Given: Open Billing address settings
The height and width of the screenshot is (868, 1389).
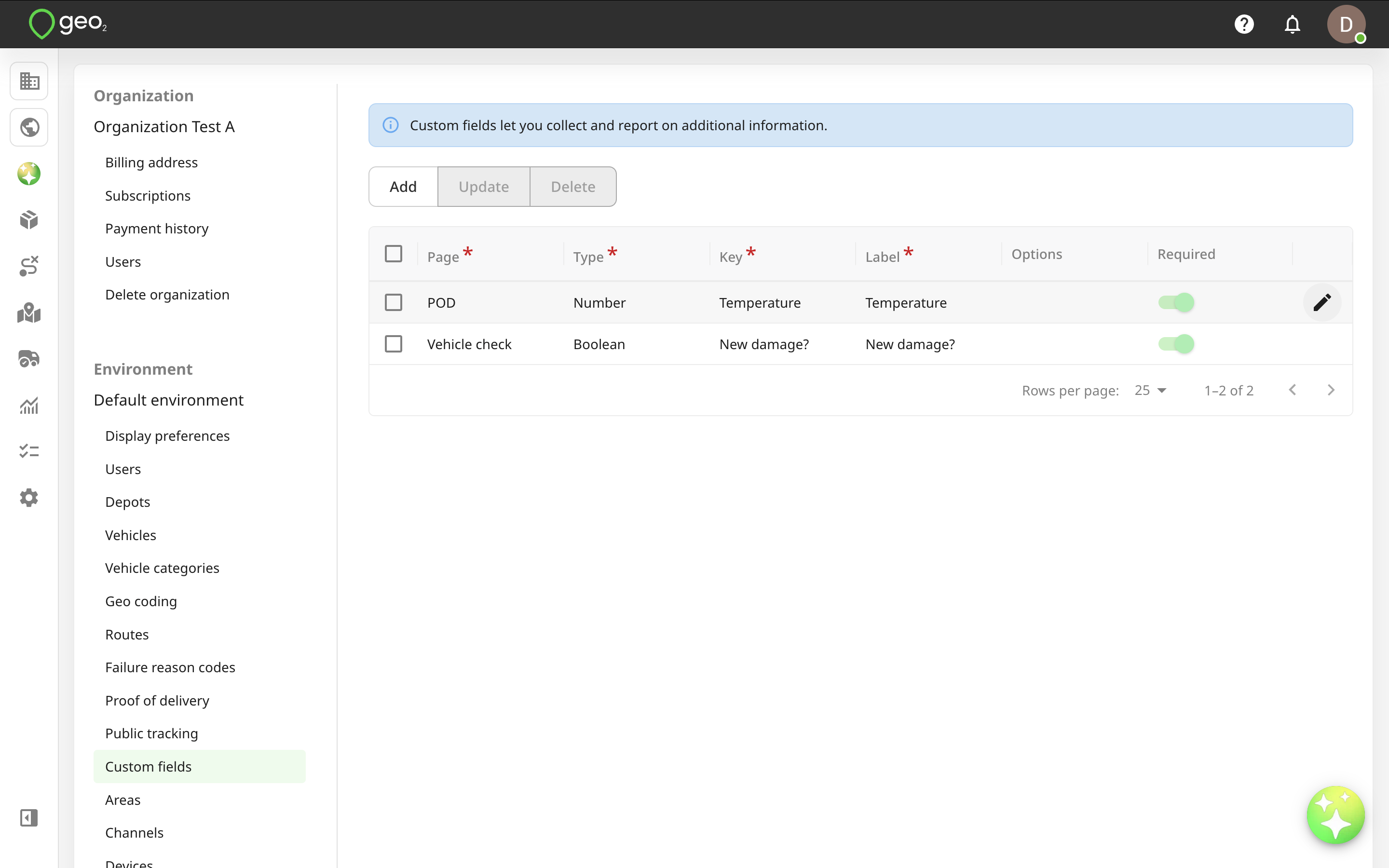Looking at the screenshot, I should 151,163.
